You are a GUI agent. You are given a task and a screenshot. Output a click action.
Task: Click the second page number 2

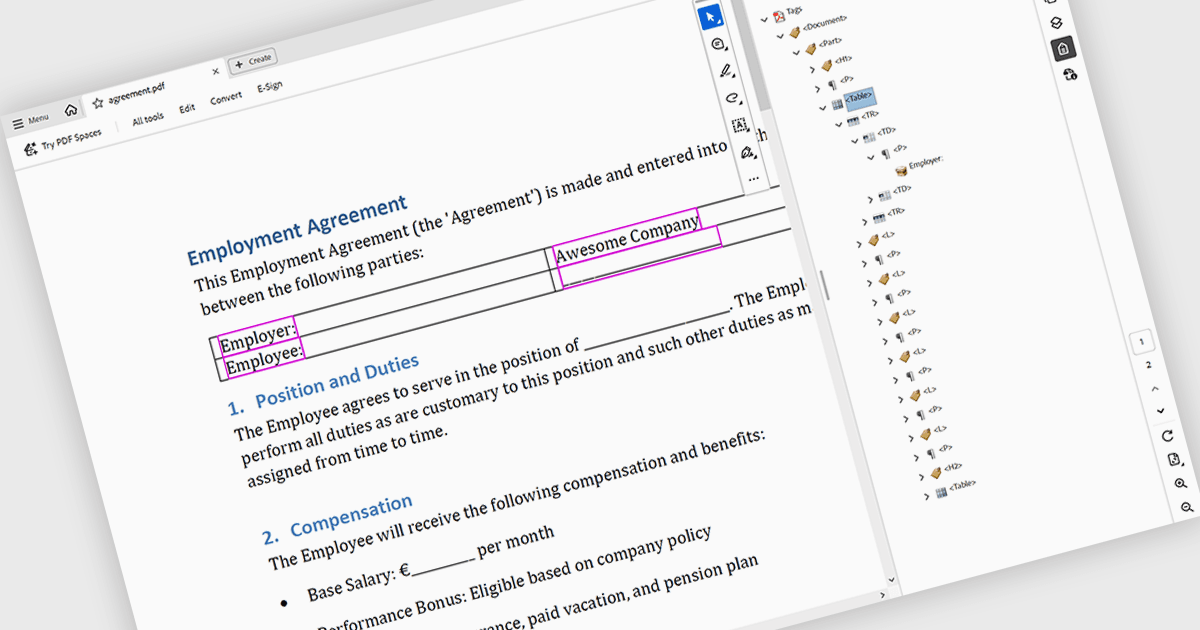pyautogui.click(x=1148, y=365)
